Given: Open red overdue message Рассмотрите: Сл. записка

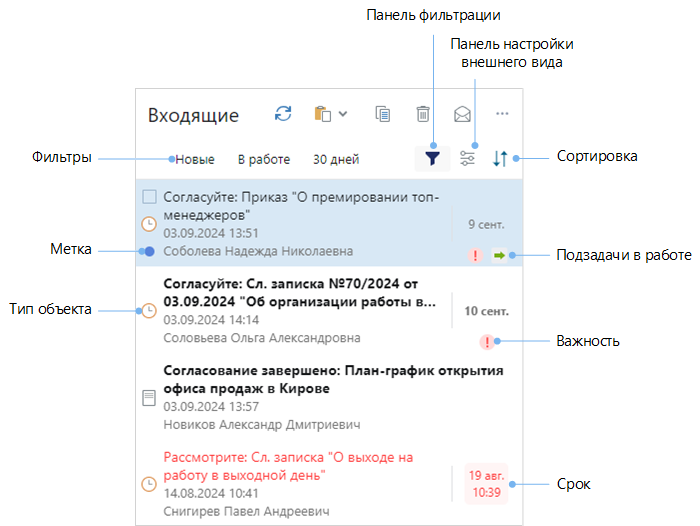Looking at the screenshot, I should coord(288,466).
